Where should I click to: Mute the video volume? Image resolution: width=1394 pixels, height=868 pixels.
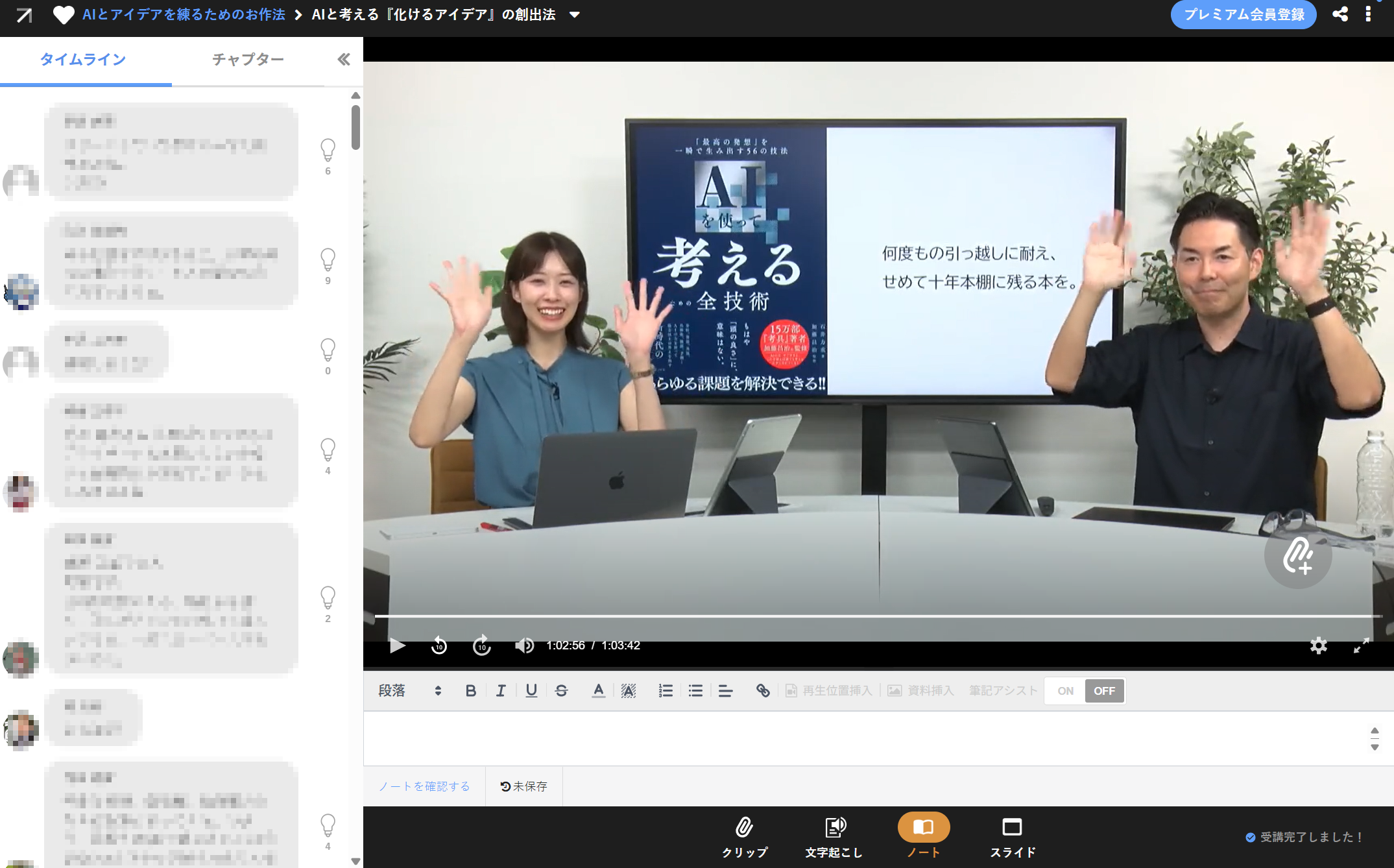click(x=524, y=645)
